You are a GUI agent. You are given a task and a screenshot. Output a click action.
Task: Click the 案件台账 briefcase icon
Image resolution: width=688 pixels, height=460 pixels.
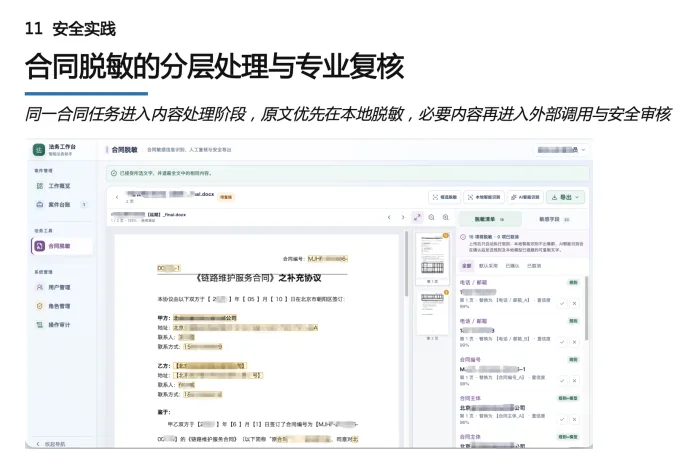click(x=39, y=205)
